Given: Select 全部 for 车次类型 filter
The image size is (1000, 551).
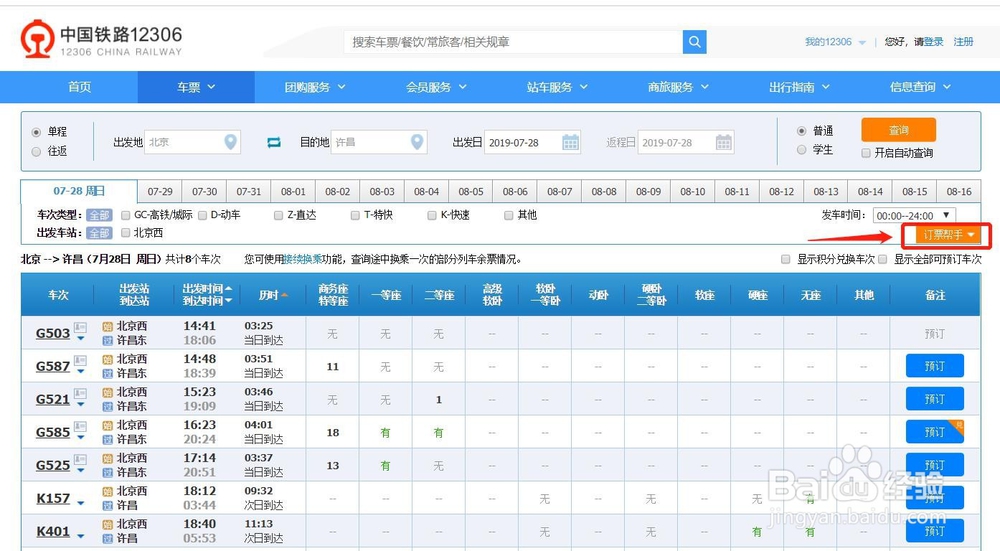Looking at the screenshot, I should [99, 216].
